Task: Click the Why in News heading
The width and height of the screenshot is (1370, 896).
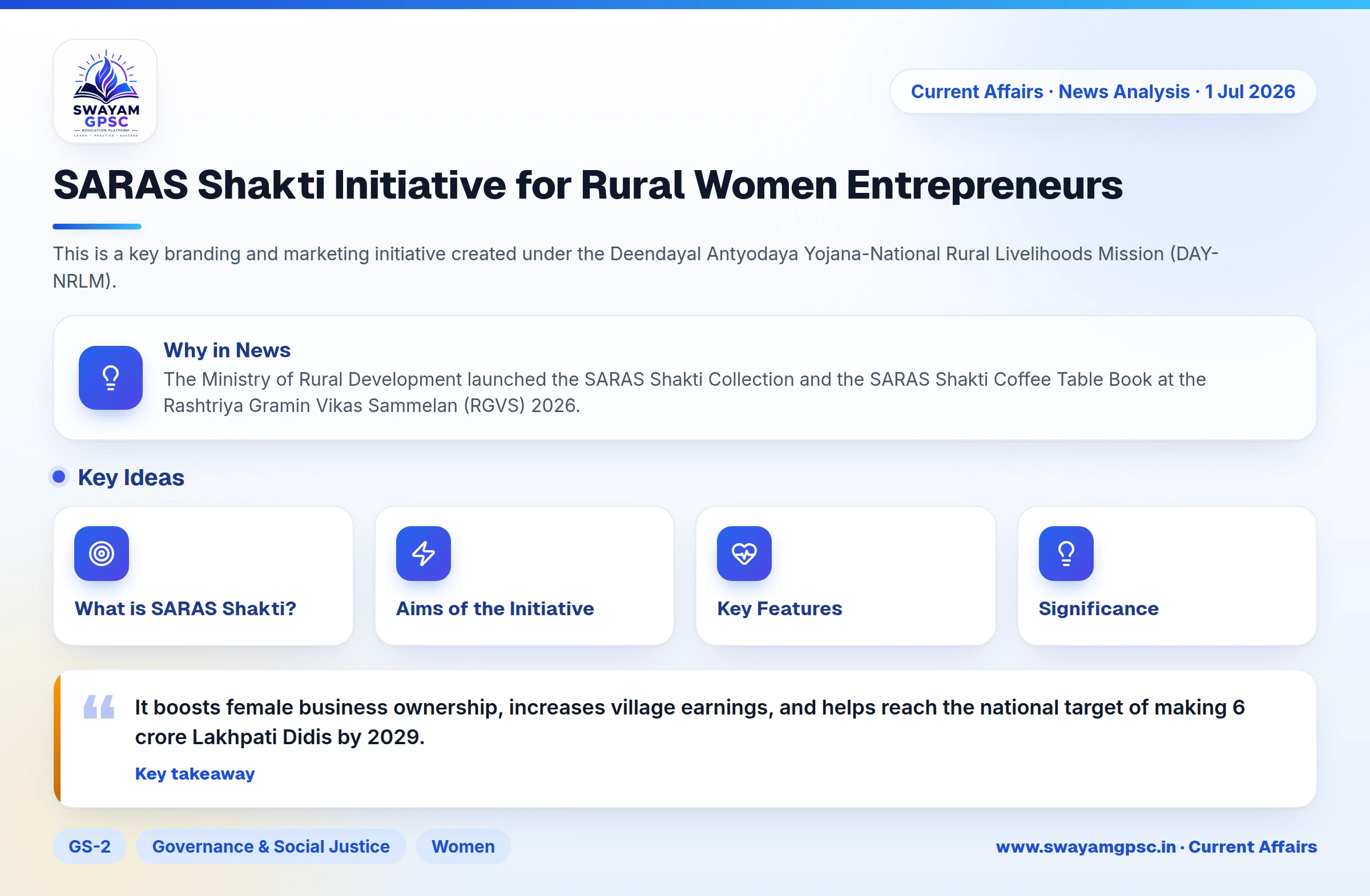Action: tap(227, 350)
